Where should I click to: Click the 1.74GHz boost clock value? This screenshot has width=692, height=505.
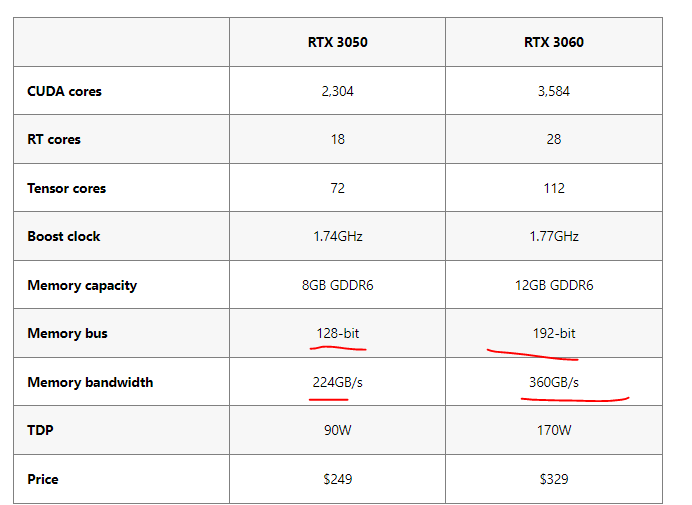click(338, 237)
